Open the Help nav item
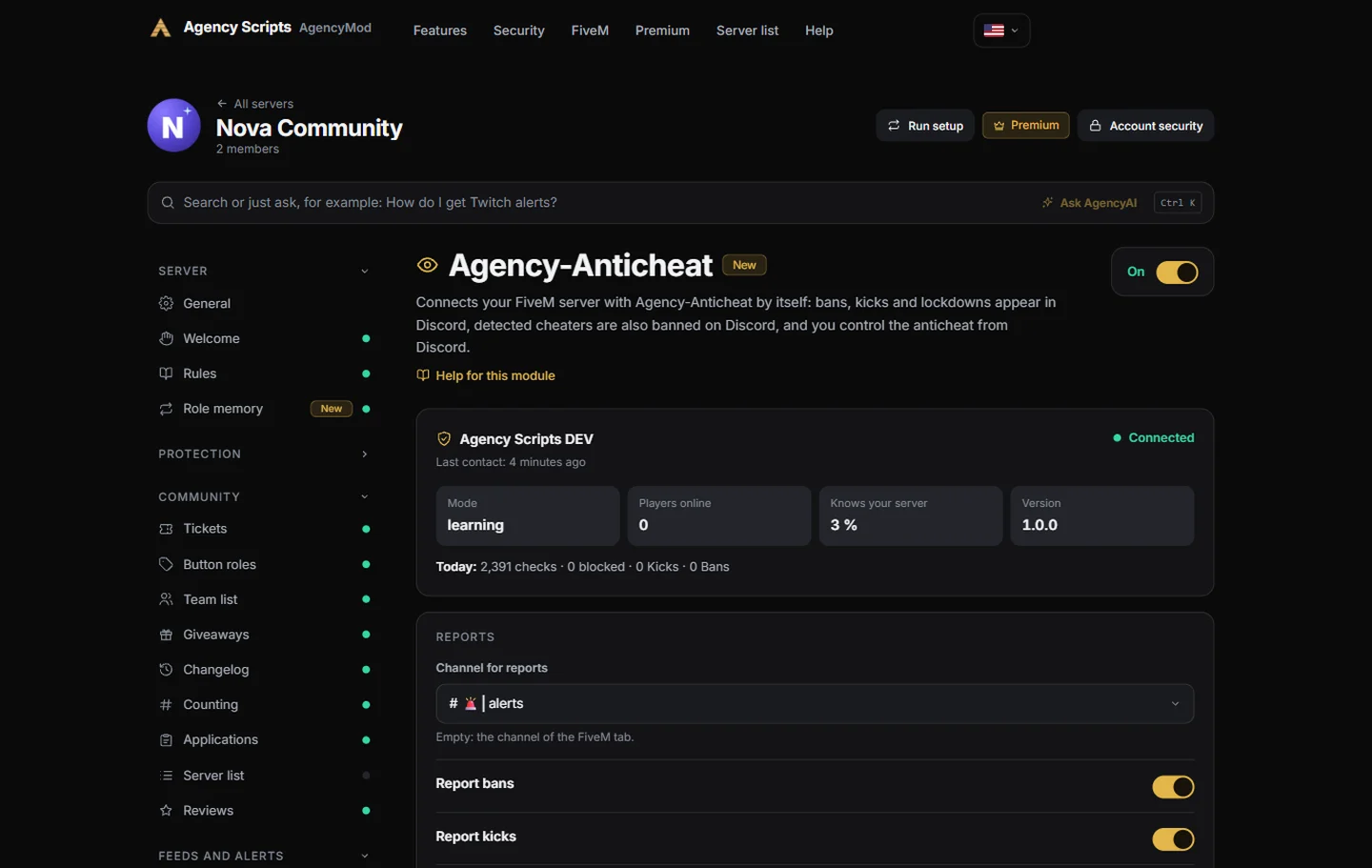 [819, 30]
